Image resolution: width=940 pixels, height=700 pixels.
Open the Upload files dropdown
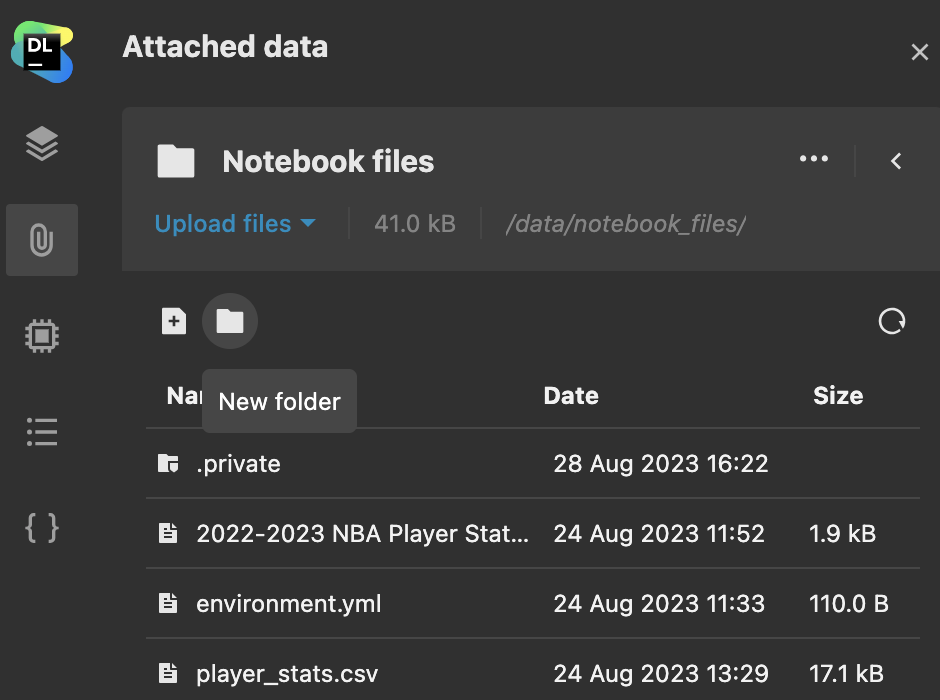235,224
